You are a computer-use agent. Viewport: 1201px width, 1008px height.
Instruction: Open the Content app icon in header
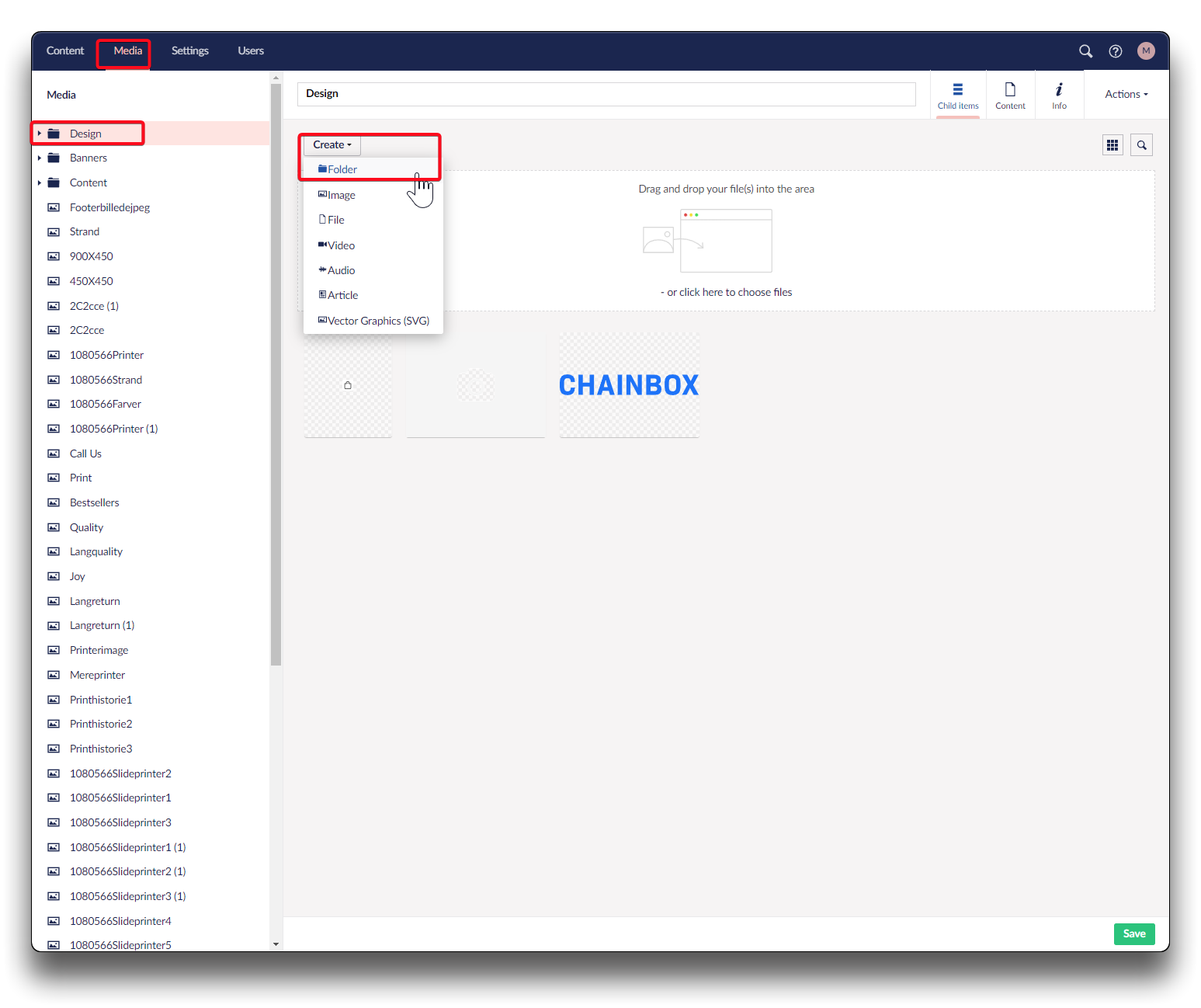pyautogui.click(x=1010, y=95)
